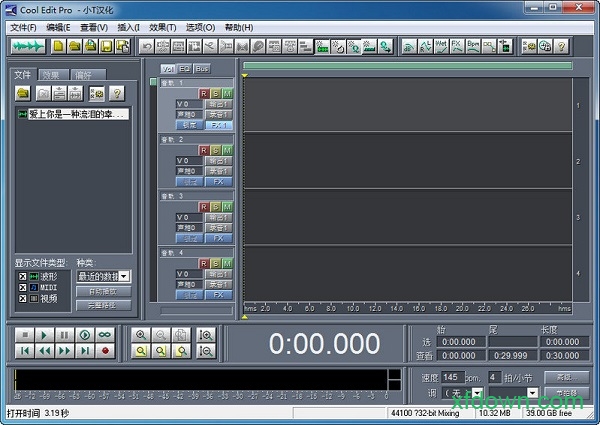Open a session with the yellow folder toolbar icon
Viewport: 600px width, 425px height.
click(x=74, y=47)
